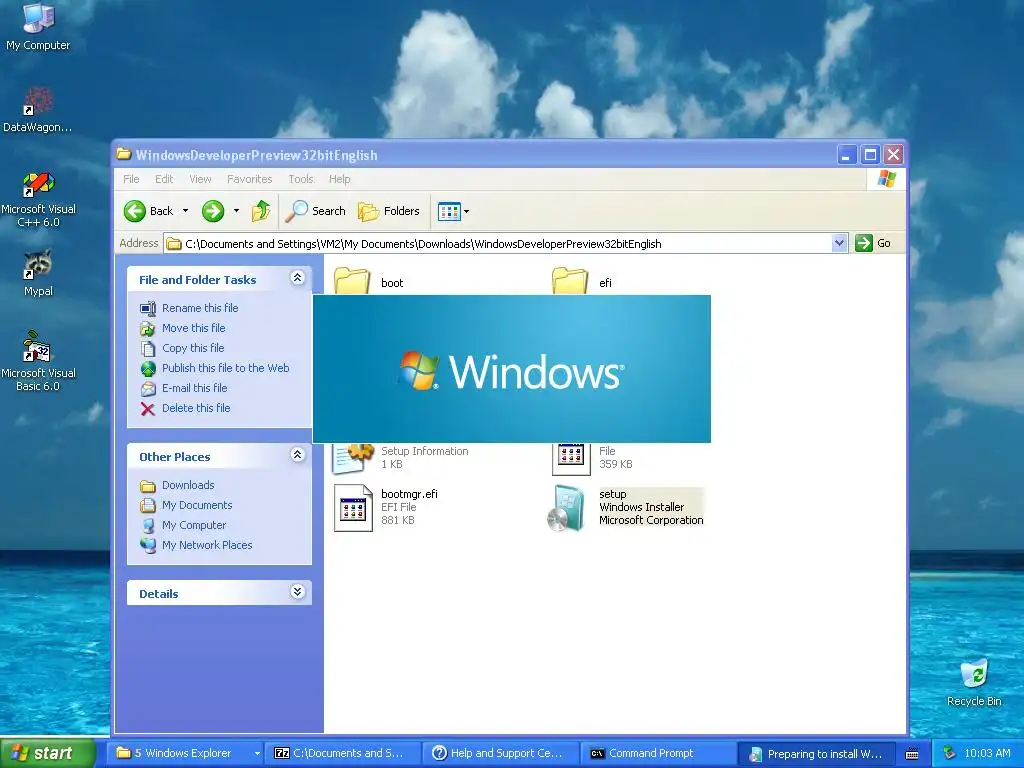Go up one folder level

261,211
